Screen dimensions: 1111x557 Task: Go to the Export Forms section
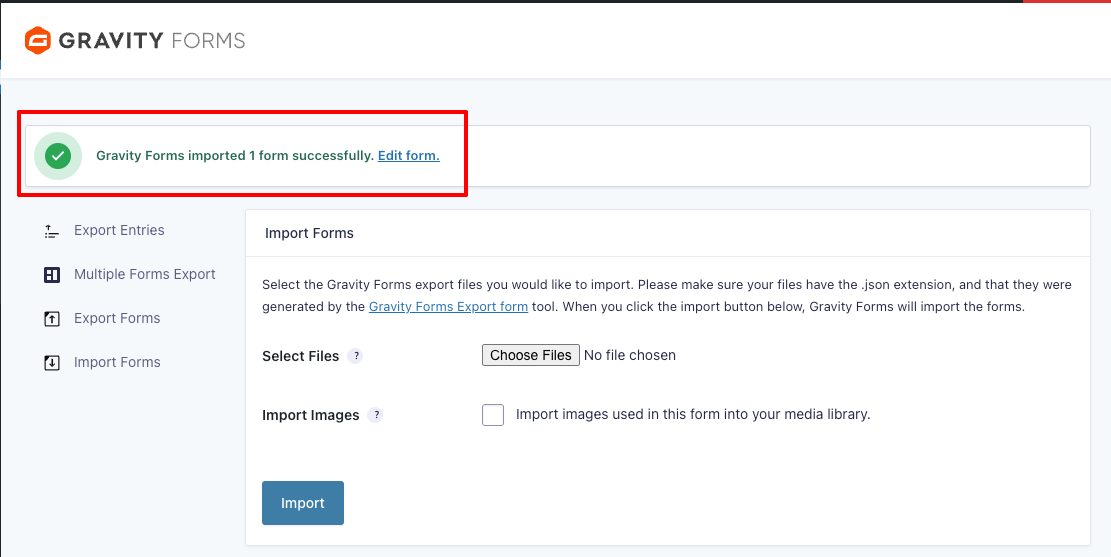[x=117, y=318]
